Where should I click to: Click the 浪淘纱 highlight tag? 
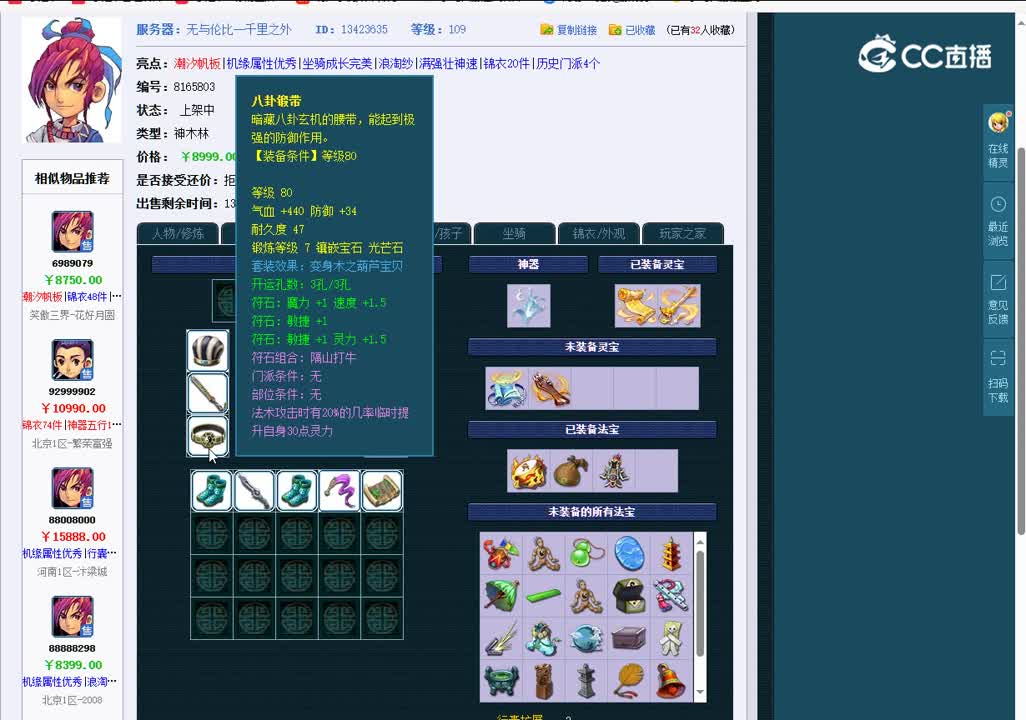[x=396, y=63]
